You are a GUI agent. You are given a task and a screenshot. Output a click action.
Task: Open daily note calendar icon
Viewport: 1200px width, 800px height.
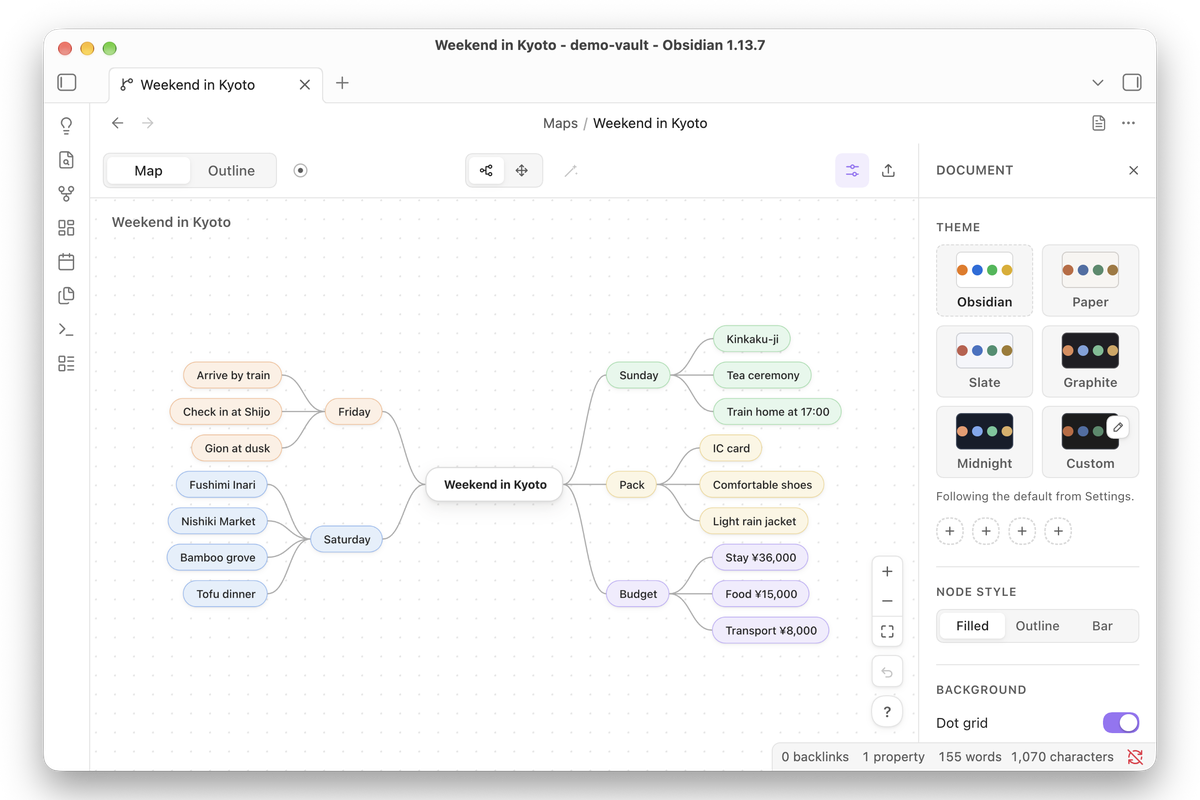click(66, 262)
